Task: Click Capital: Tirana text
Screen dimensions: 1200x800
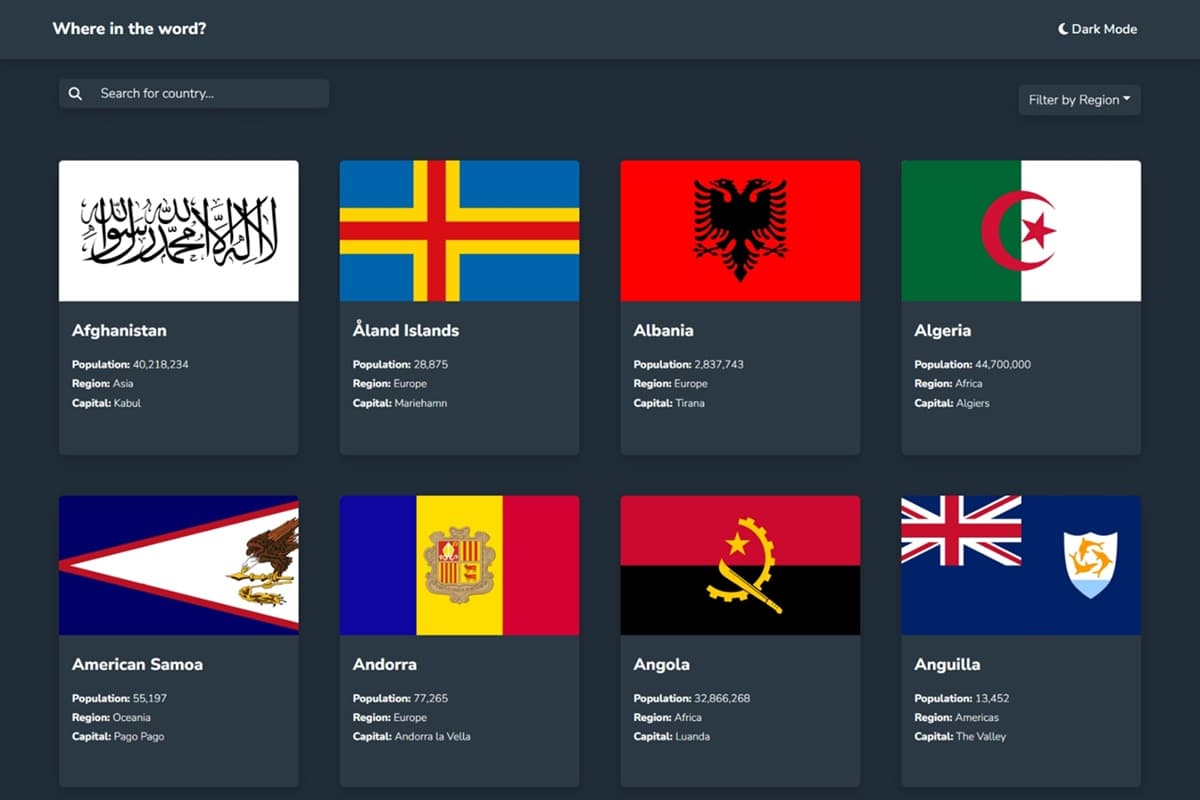Action: point(669,403)
